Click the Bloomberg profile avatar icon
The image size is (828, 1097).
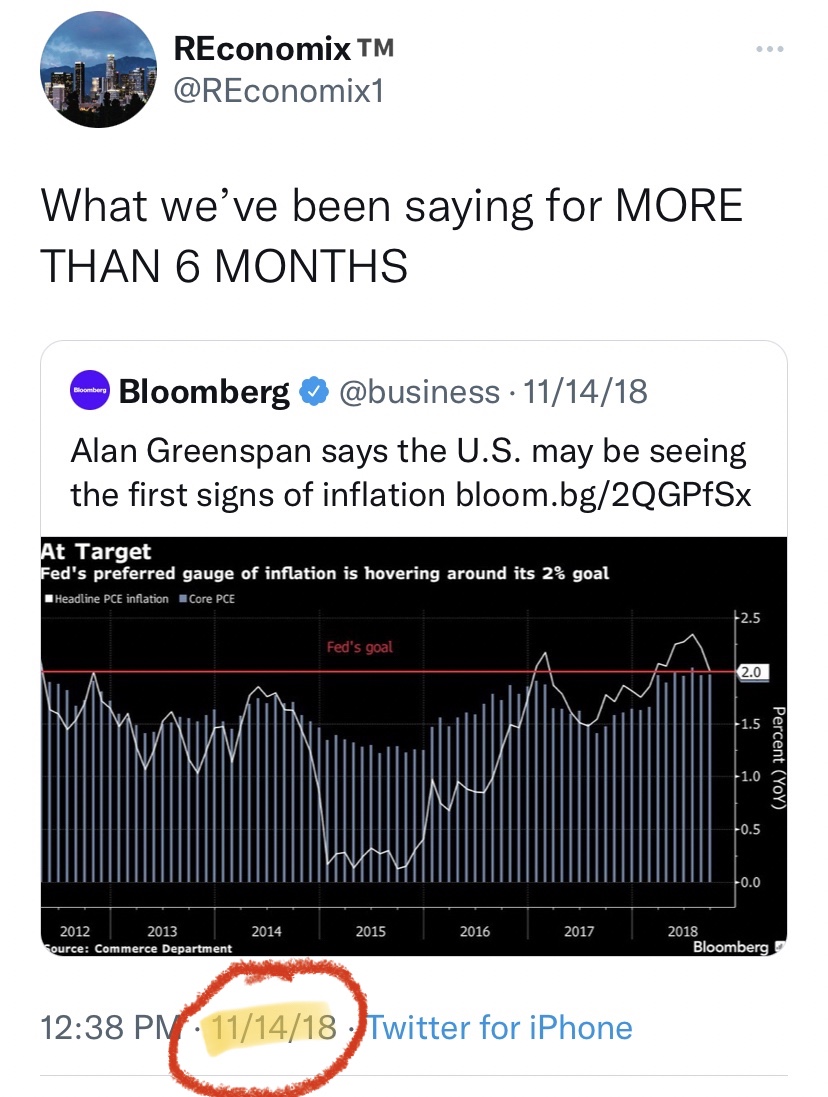[x=91, y=390]
